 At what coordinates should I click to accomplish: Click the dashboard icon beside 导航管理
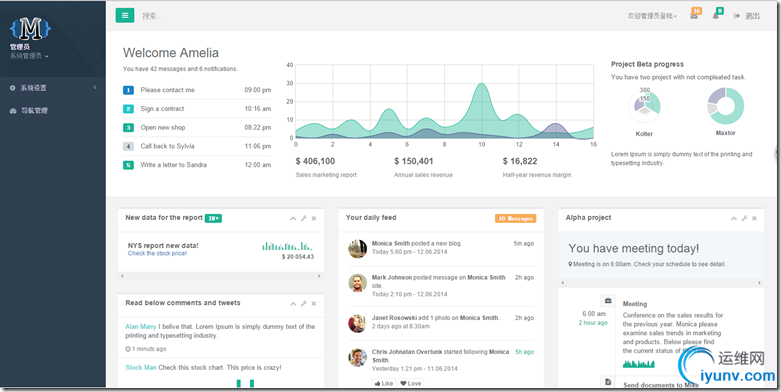pos(13,111)
